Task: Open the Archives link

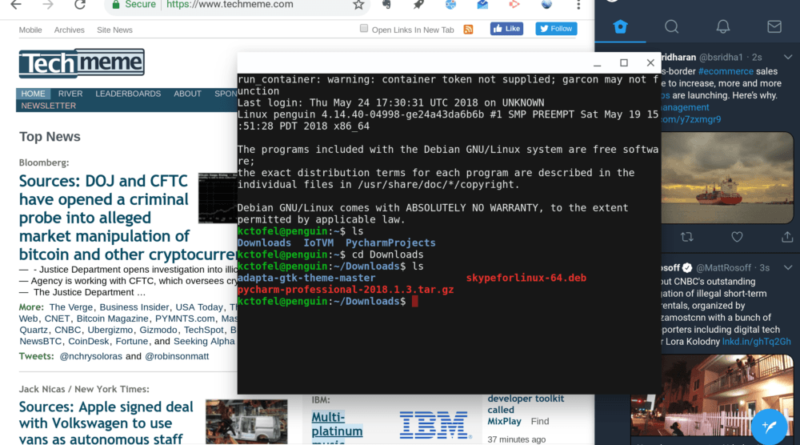Action: pyautogui.click(x=69, y=30)
